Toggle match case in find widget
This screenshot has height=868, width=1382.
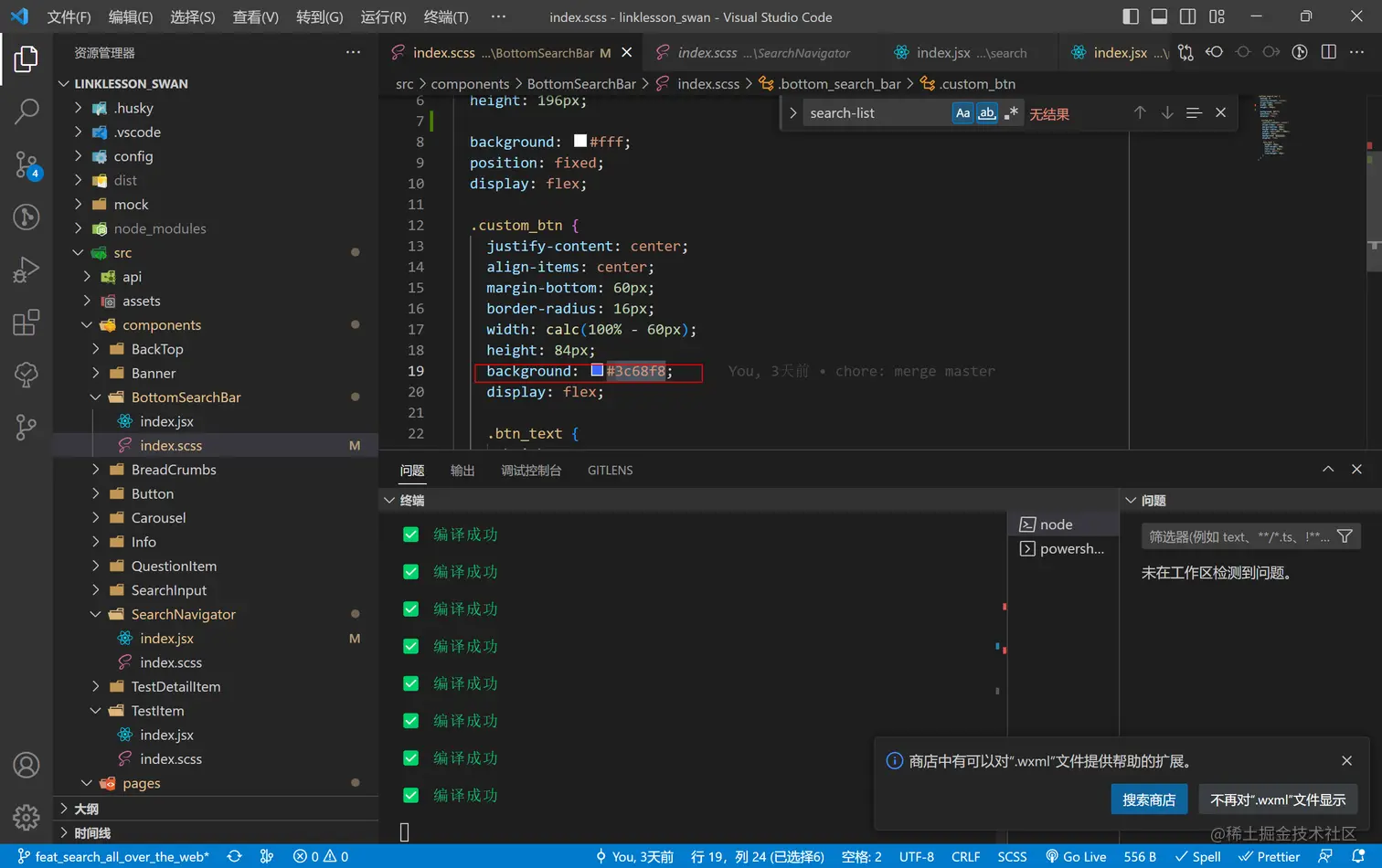[962, 113]
